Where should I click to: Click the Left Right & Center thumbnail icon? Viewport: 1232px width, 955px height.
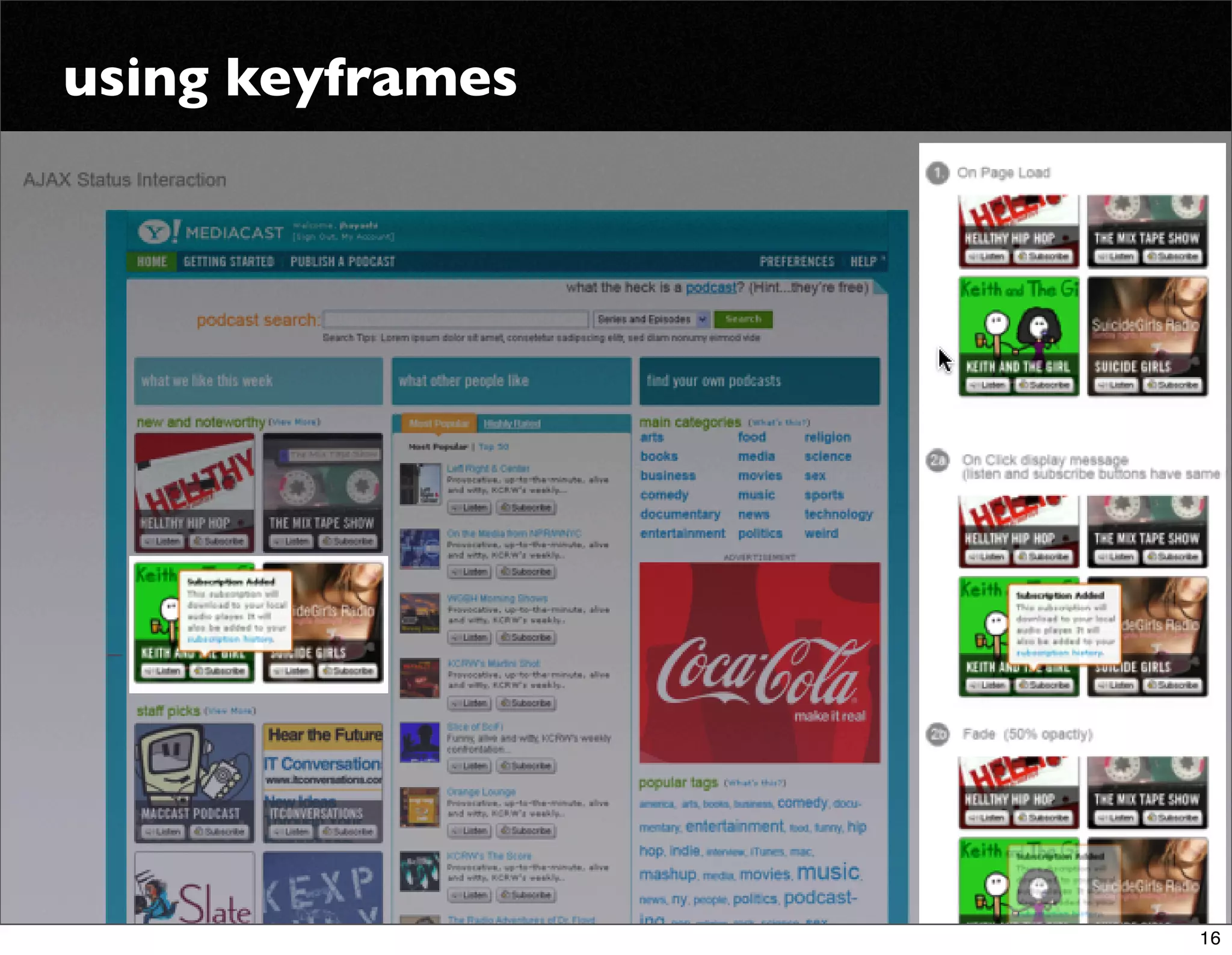(x=420, y=484)
